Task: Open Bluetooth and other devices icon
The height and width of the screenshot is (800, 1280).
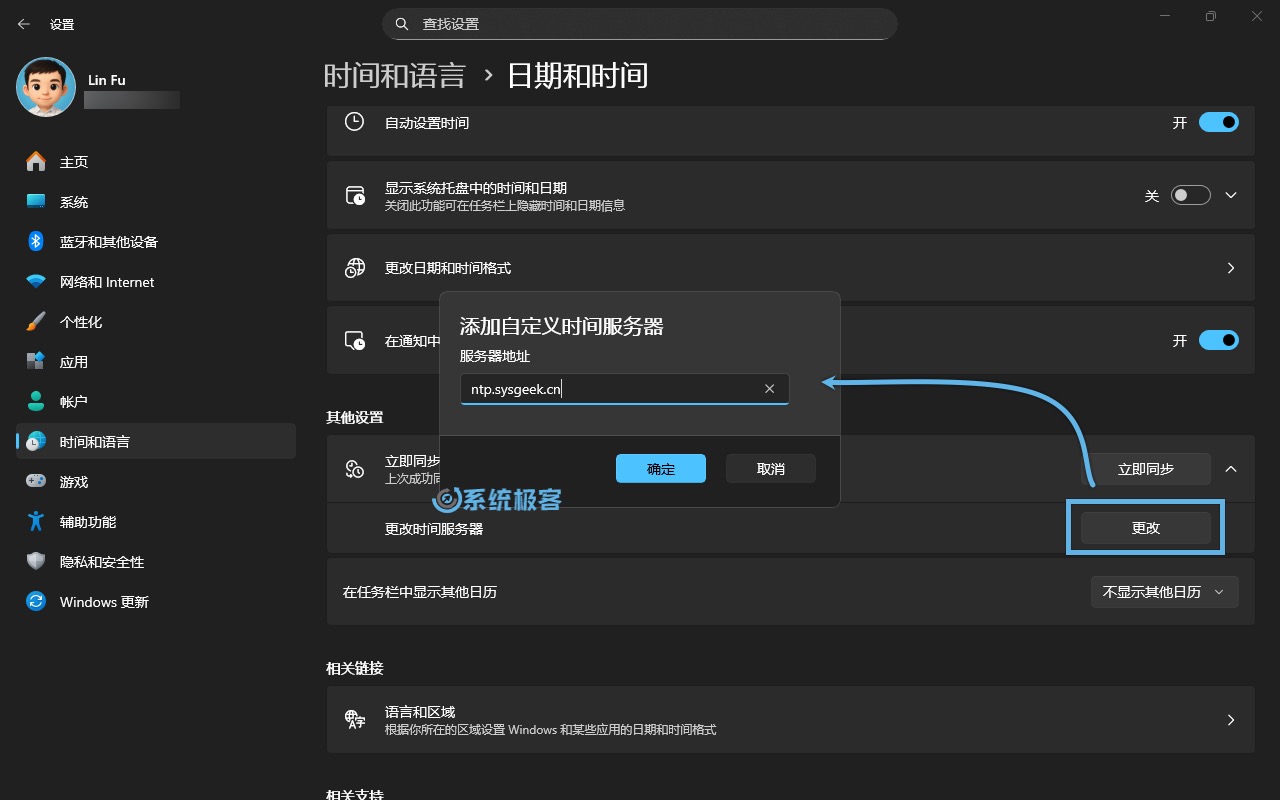Action: coord(36,242)
